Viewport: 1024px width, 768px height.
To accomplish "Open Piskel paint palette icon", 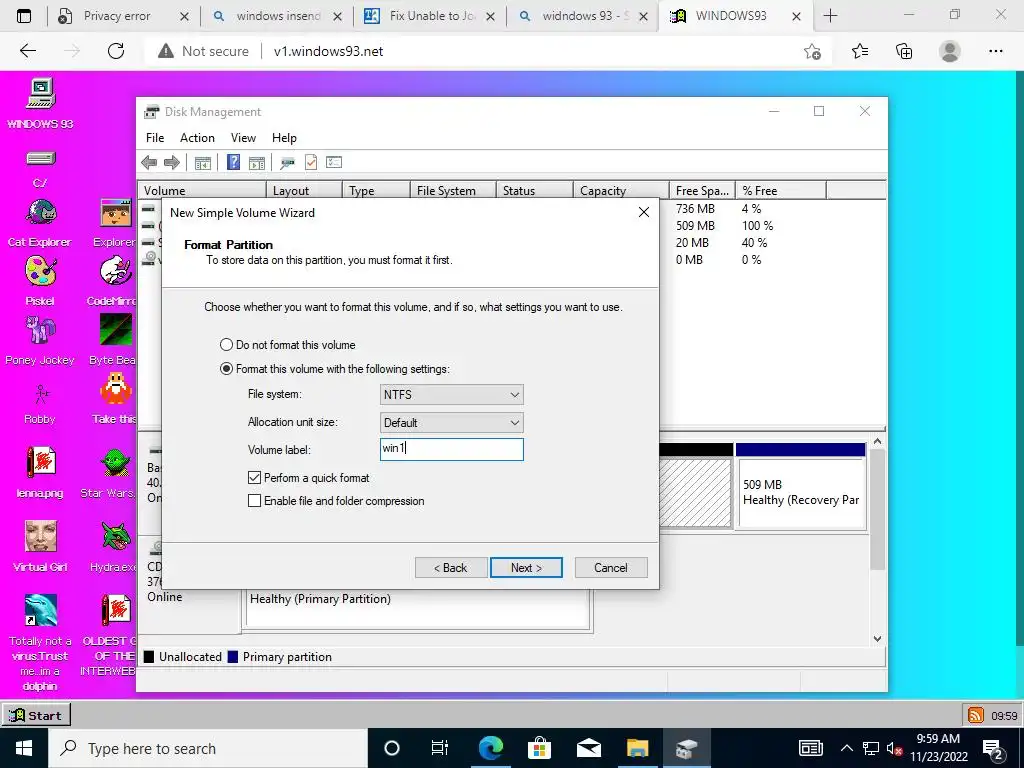I will click(x=40, y=281).
